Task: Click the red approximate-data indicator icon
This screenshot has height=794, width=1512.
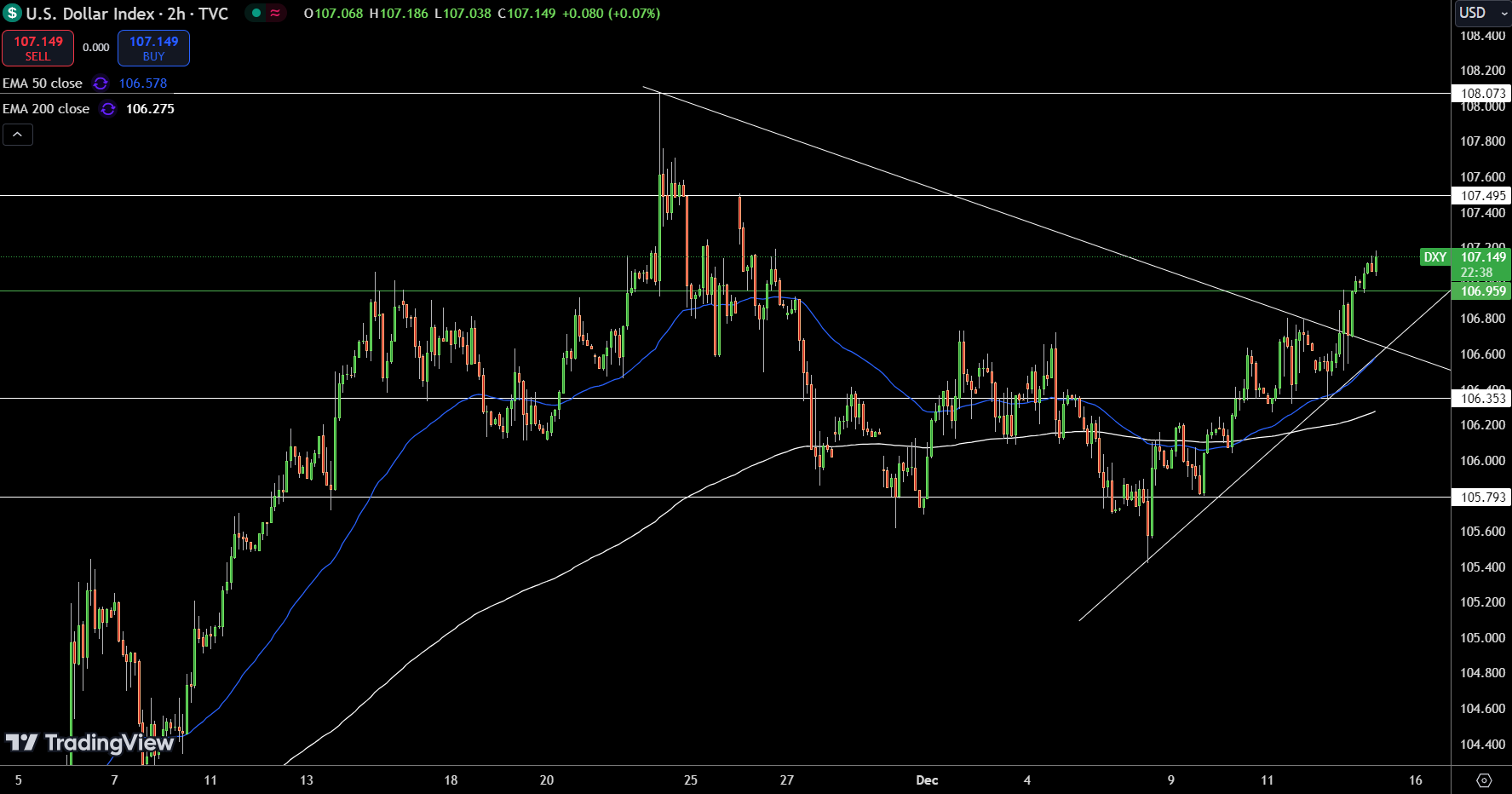Action: pos(275,13)
